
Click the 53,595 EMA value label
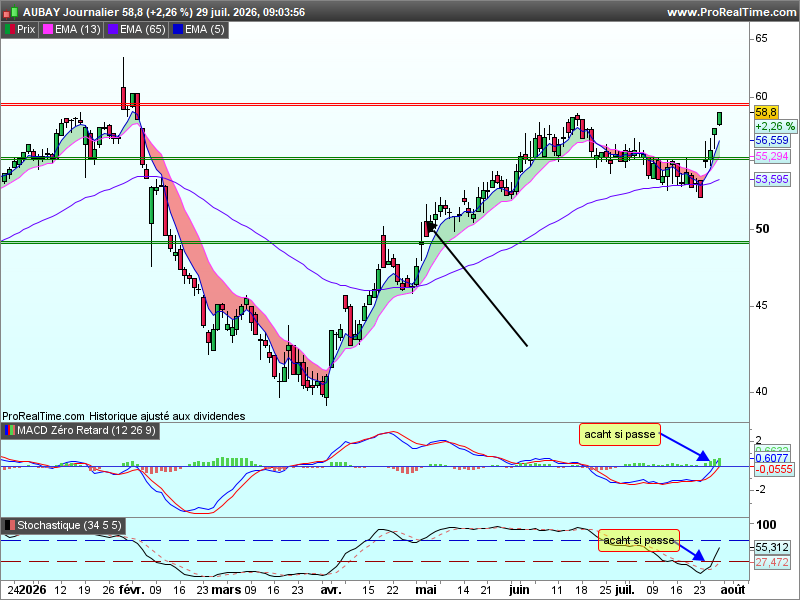(x=772, y=179)
